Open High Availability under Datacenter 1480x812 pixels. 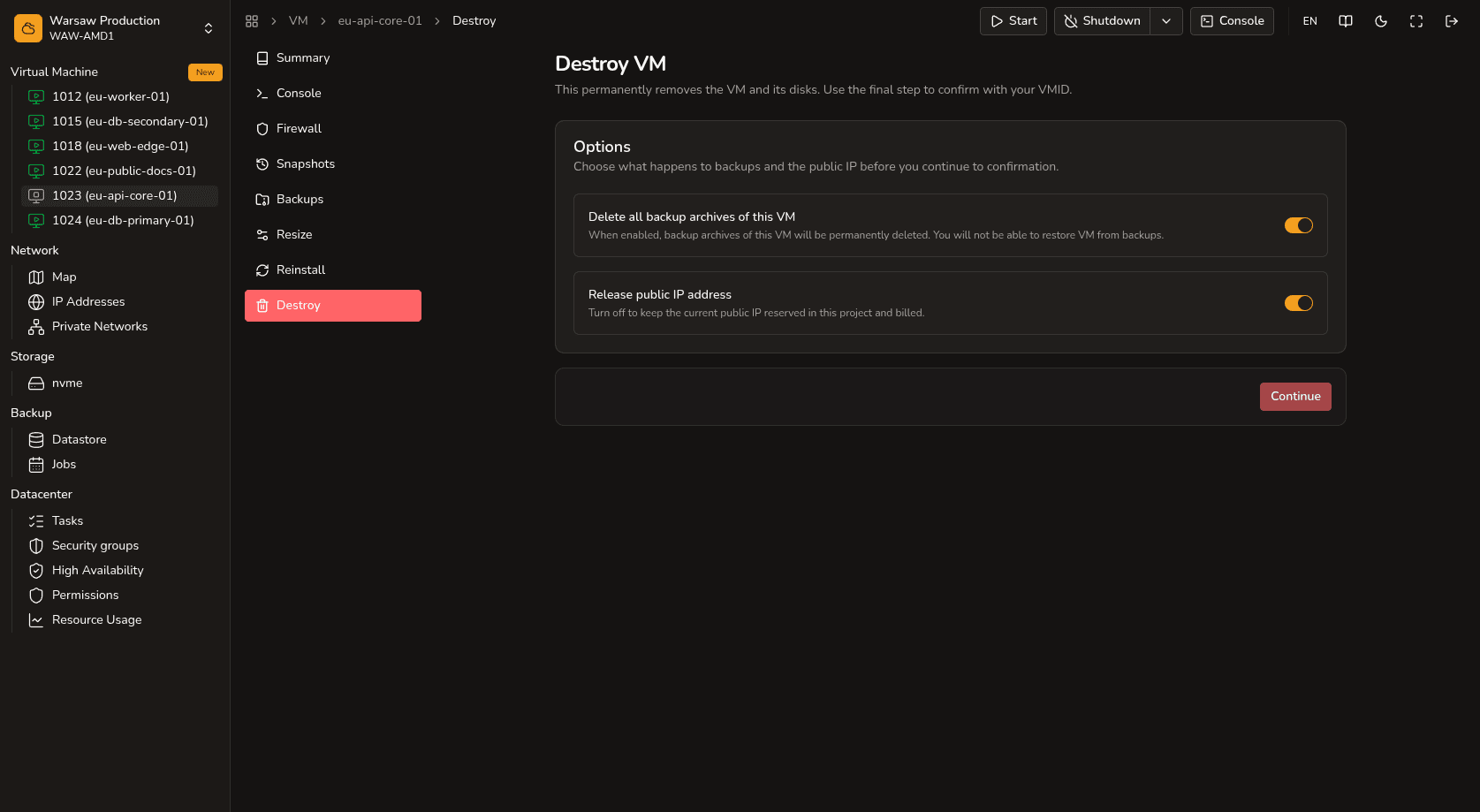coord(119,571)
